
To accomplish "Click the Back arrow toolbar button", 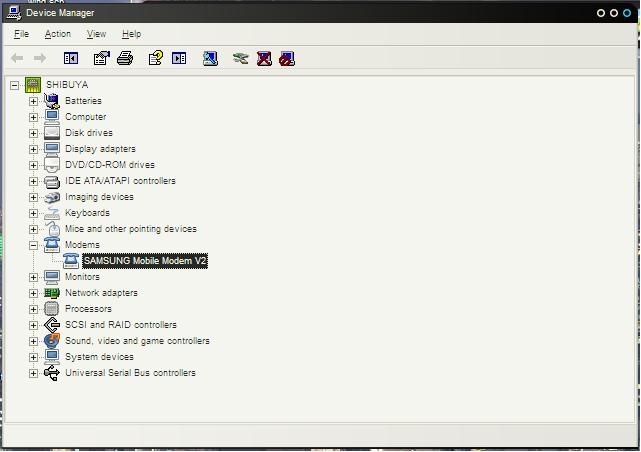I will [17, 58].
